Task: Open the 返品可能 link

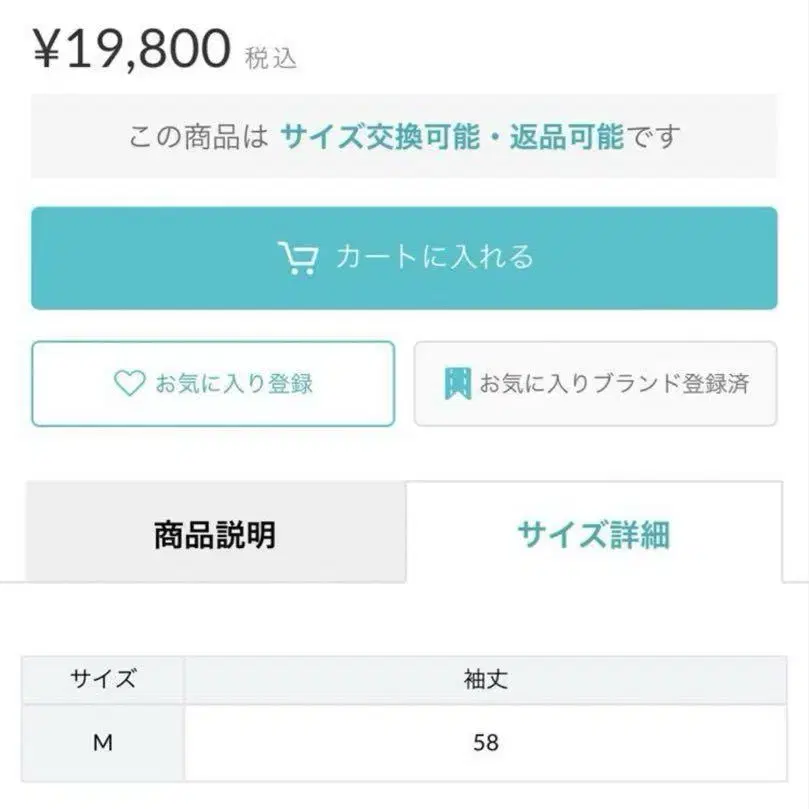Action: [567, 137]
